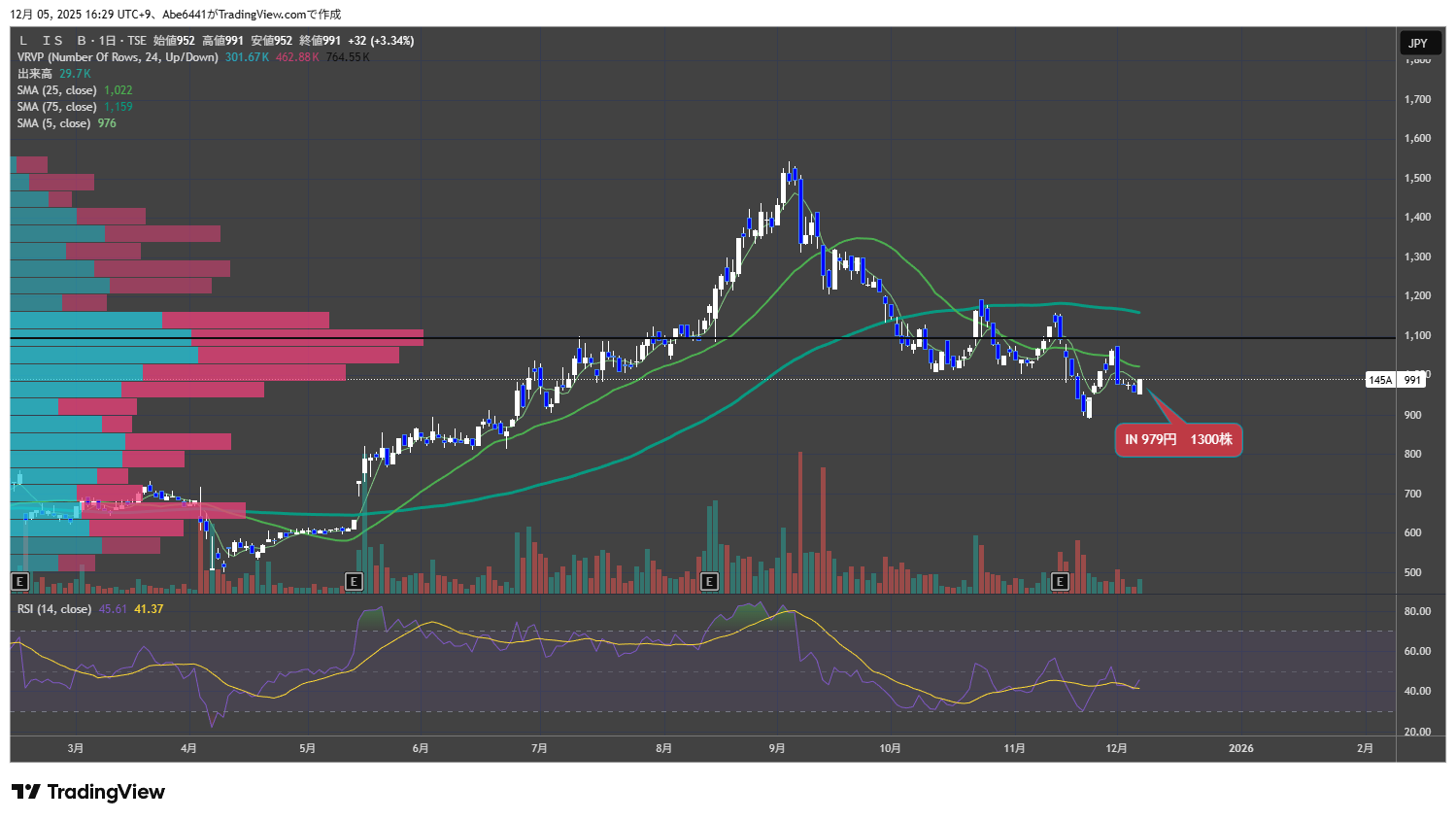The image size is (1456, 821).
Task: Click the 1日・TSE symbol title in the header
Action: pyautogui.click(x=112, y=41)
